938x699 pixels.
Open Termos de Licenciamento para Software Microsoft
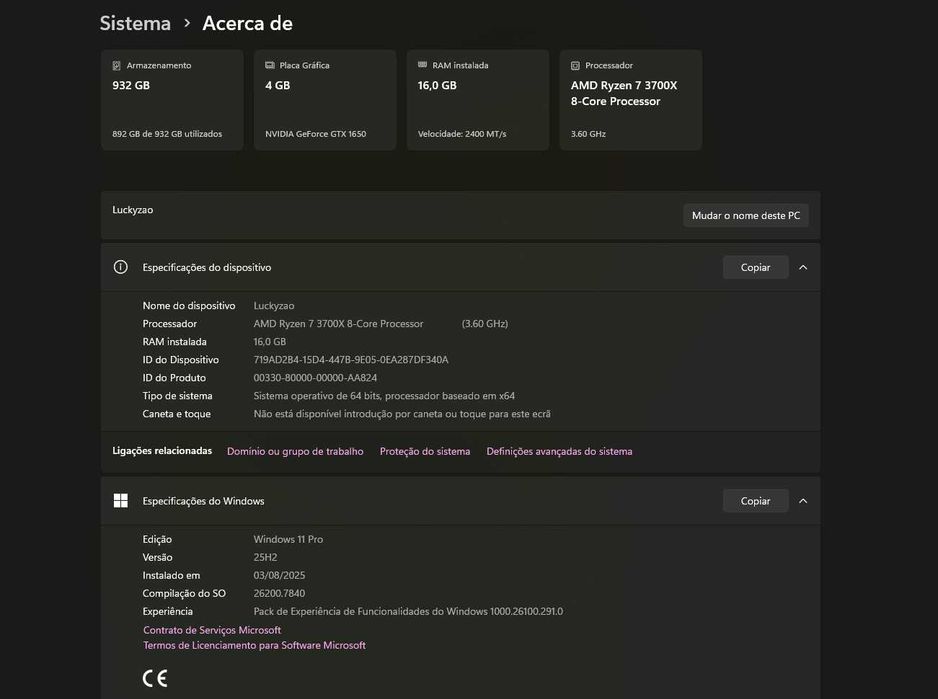[254, 645]
